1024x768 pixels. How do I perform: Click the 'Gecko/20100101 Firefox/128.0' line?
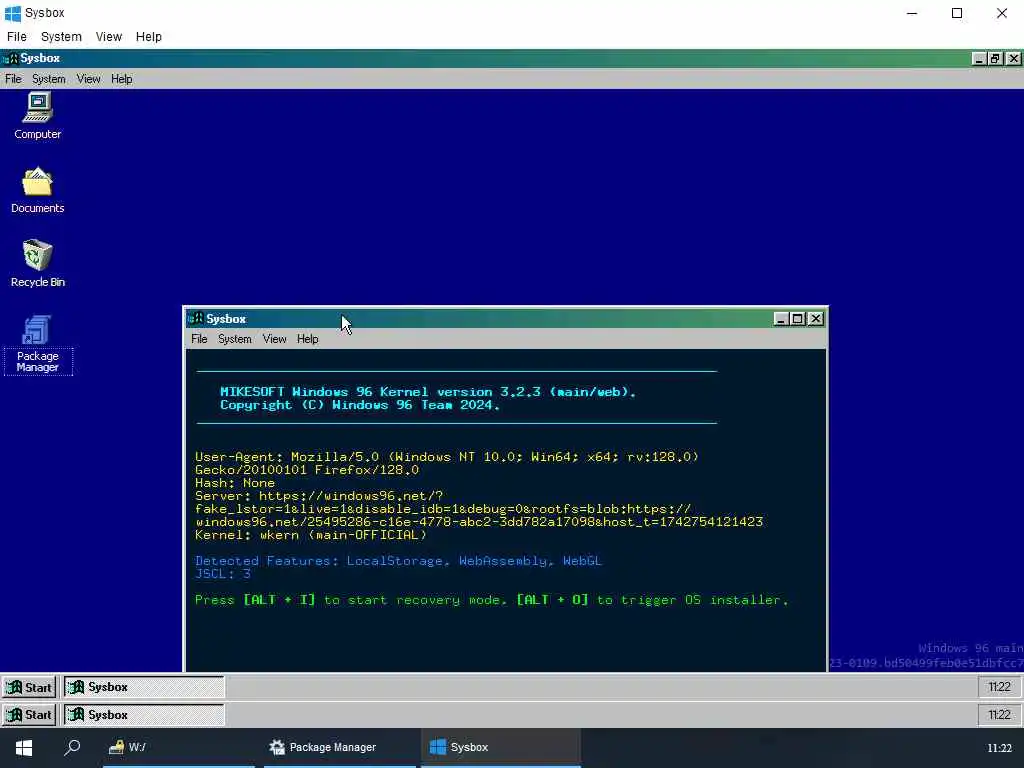point(307,470)
